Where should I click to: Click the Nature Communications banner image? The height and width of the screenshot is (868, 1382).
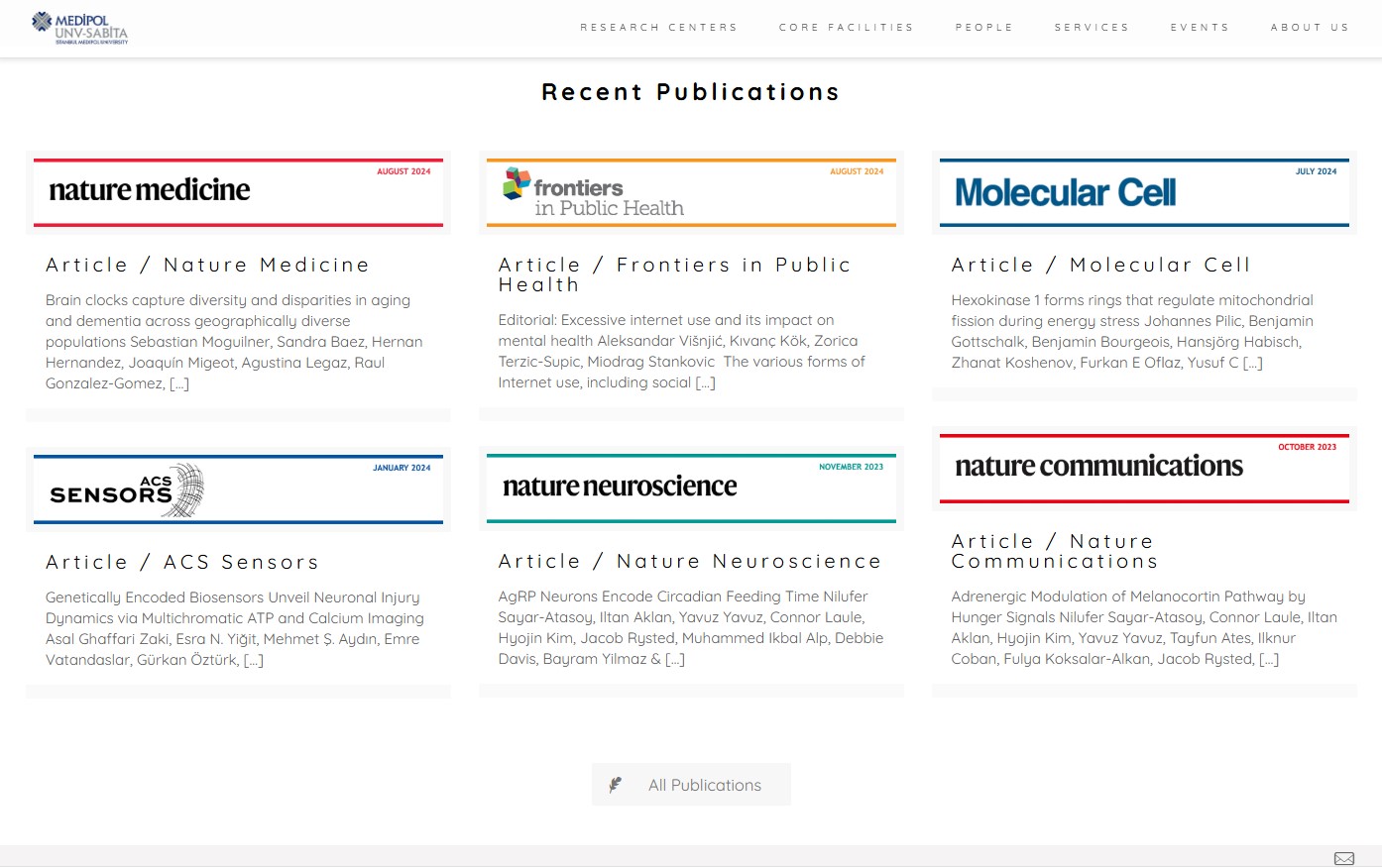coord(1144,469)
